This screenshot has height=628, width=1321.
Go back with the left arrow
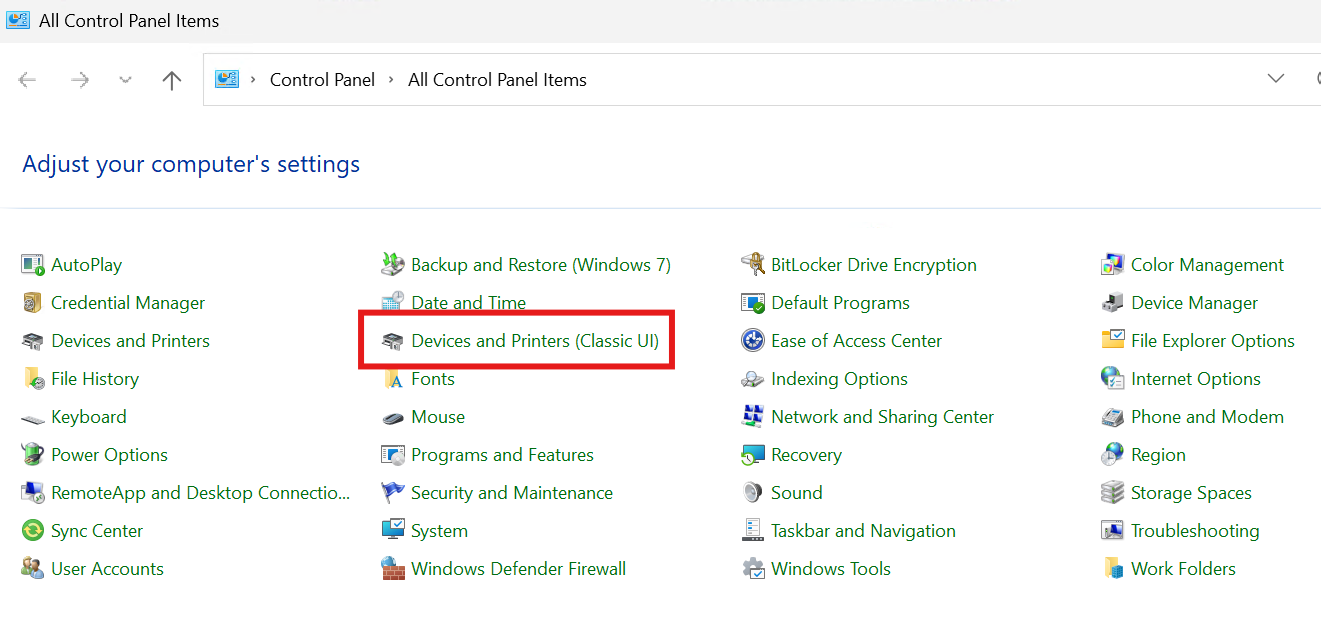[28, 80]
